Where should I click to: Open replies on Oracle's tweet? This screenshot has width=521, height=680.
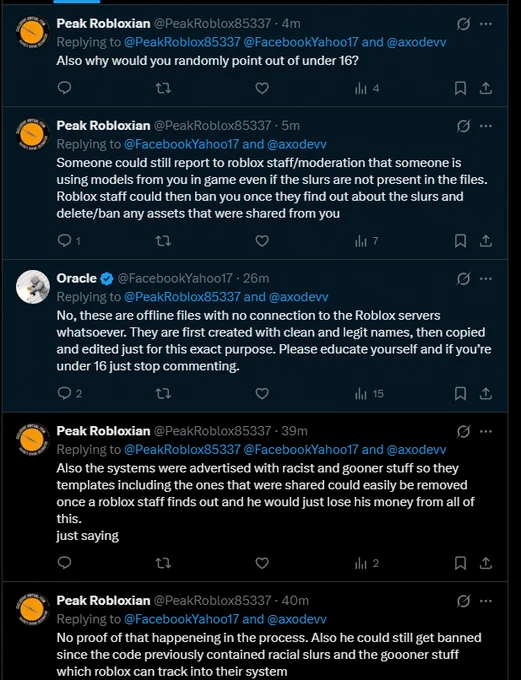(x=69, y=393)
